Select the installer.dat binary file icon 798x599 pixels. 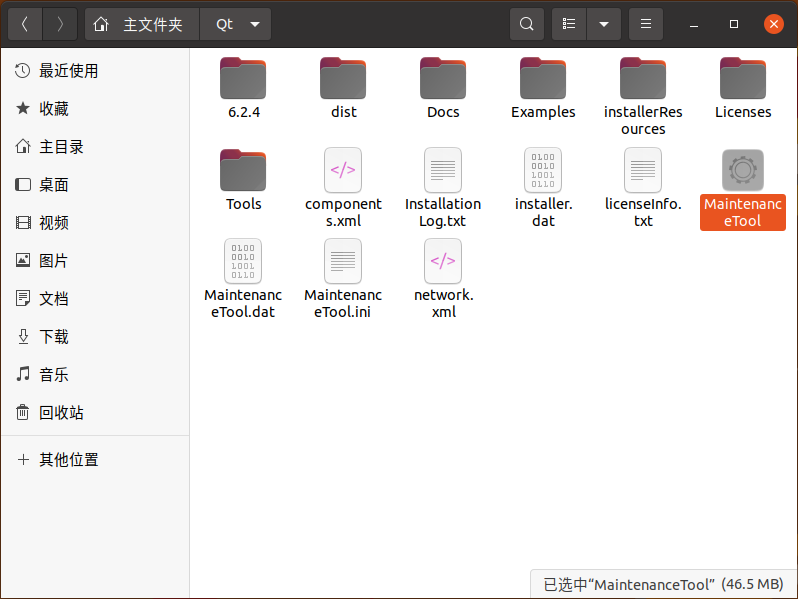tap(543, 170)
